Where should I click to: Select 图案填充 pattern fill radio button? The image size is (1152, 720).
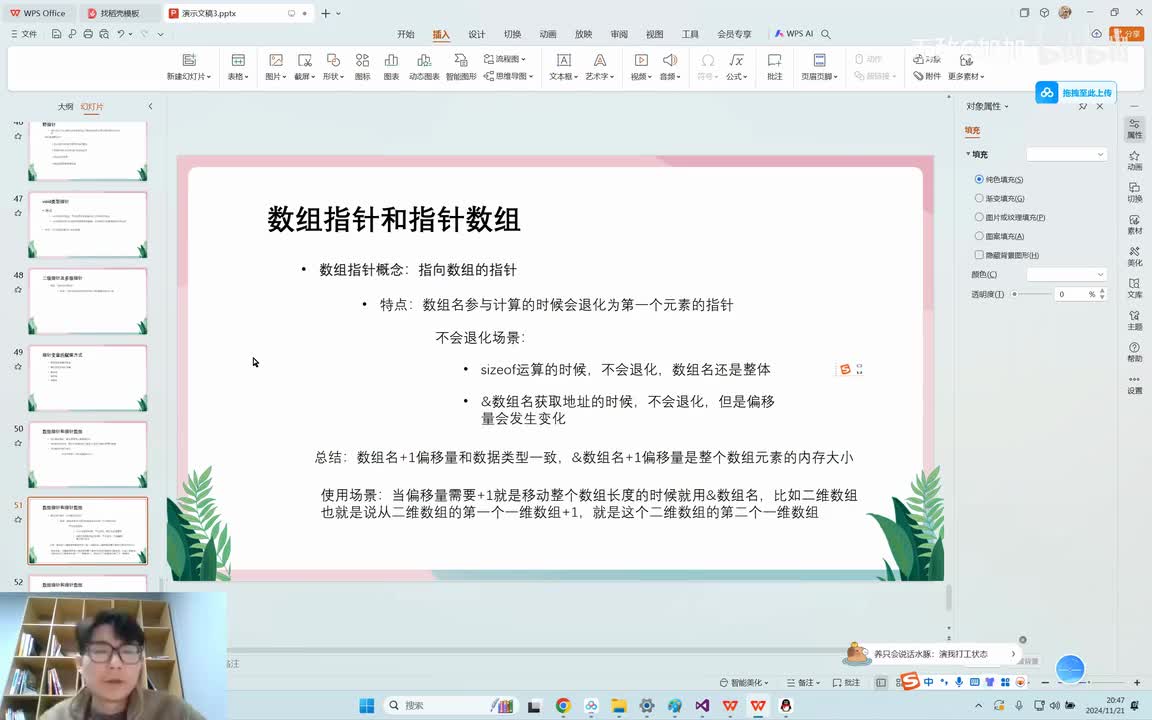[x=979, y=236]
